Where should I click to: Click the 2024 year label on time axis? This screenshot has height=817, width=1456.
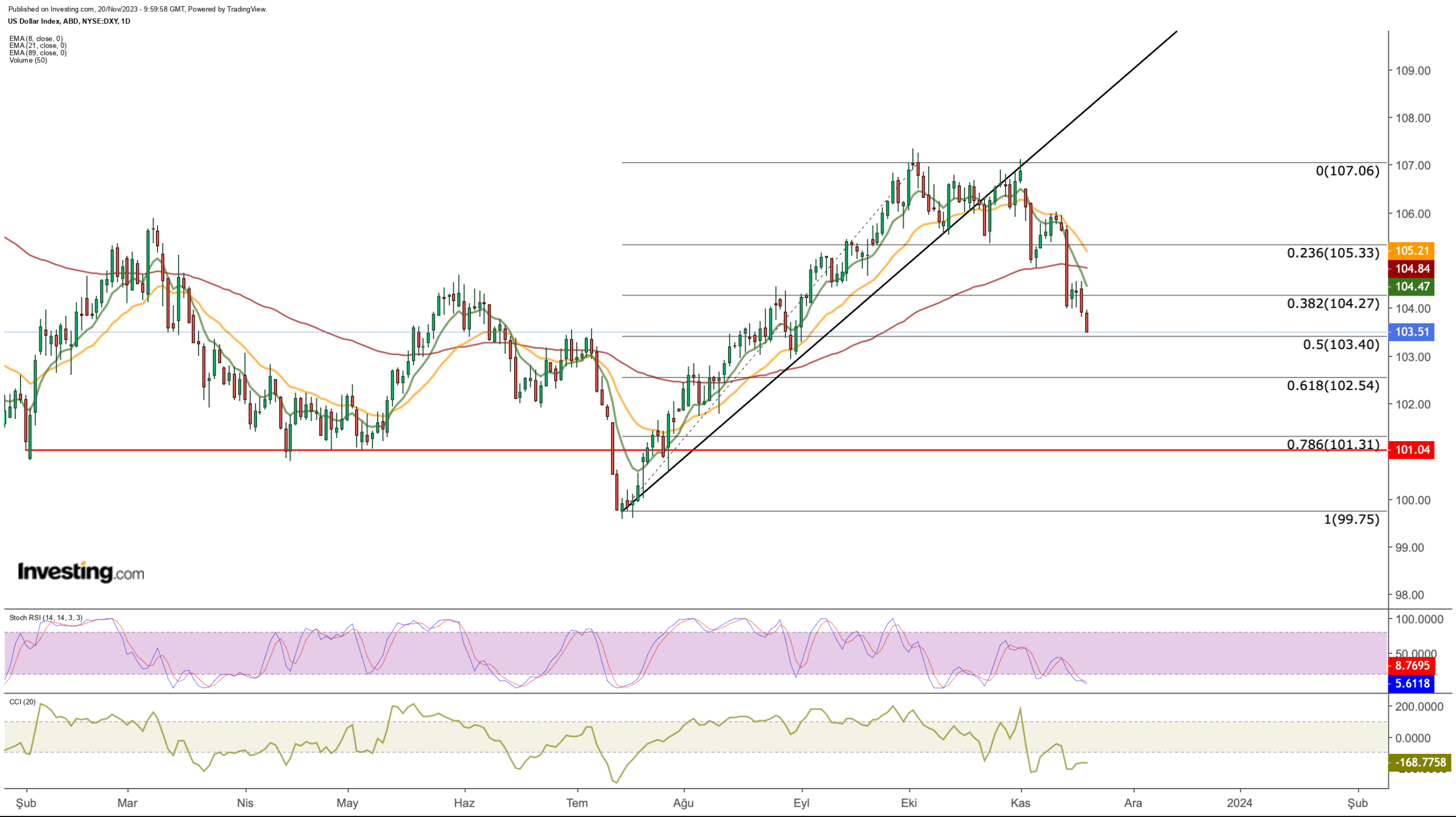click(1239, 803)
